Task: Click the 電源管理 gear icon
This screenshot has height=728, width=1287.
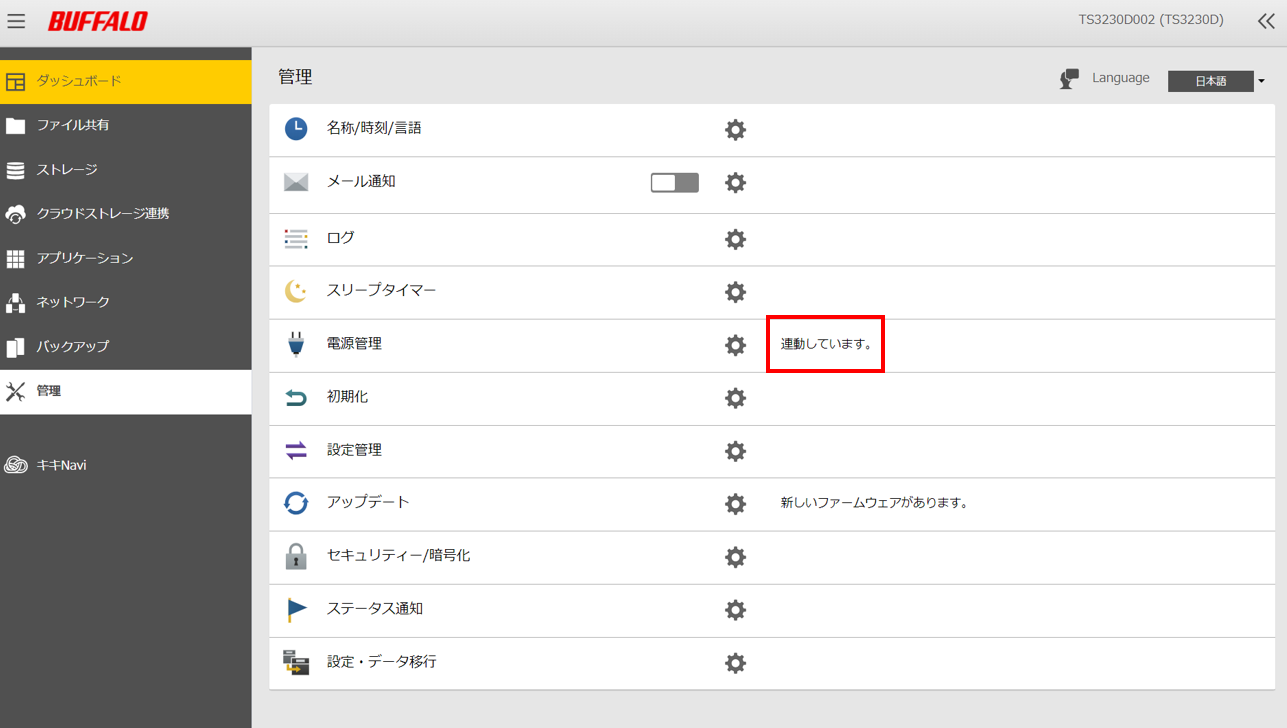Action: click(735, 345)
